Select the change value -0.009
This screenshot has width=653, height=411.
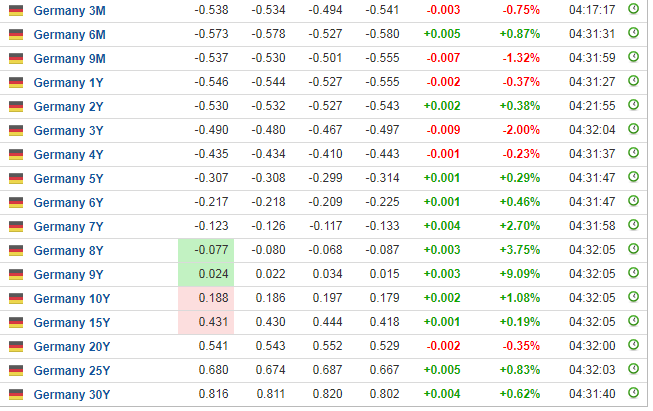coord(443,130)
